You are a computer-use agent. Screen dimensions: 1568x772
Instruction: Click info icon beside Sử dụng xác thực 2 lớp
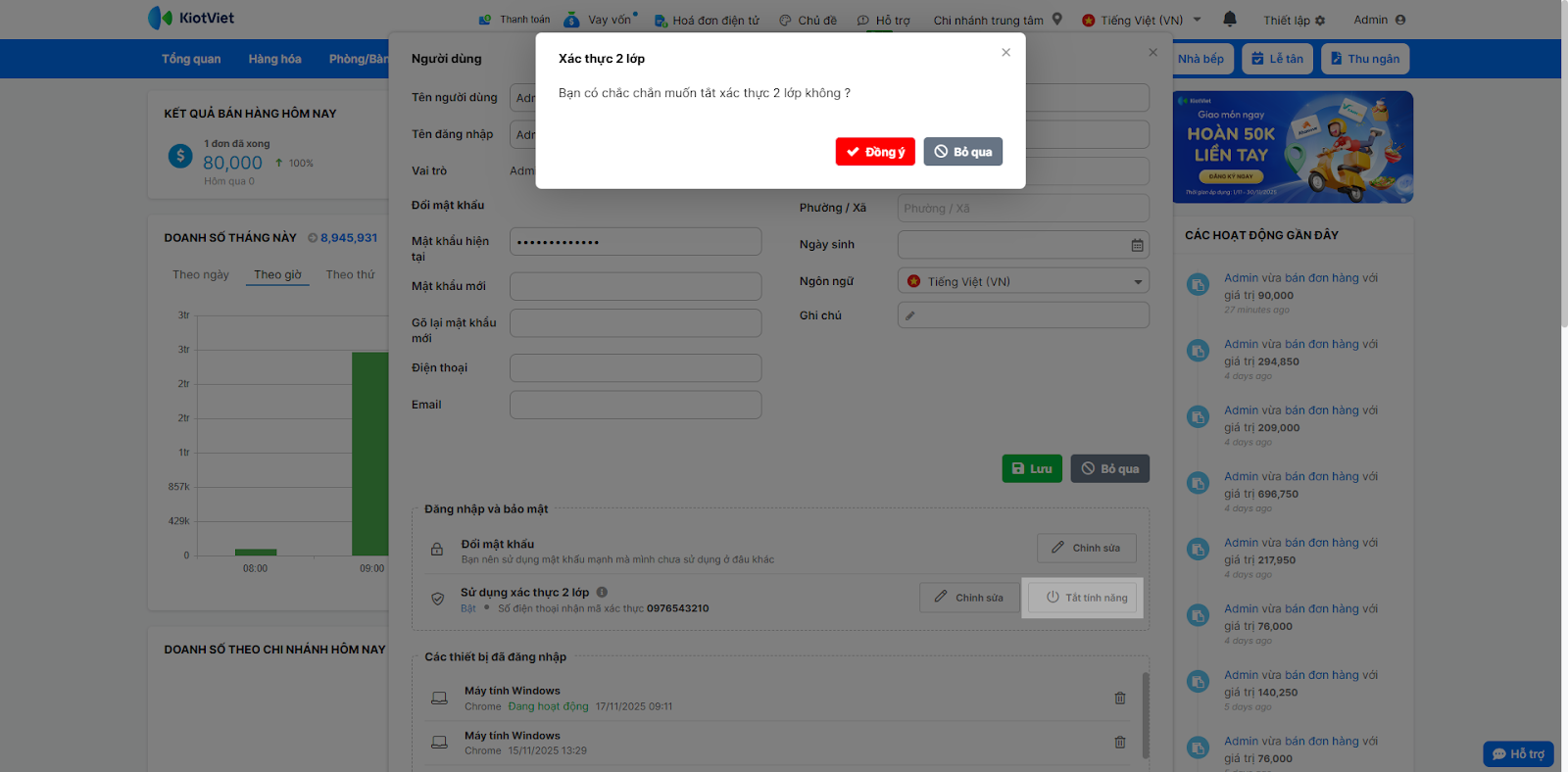click(602, 592)
